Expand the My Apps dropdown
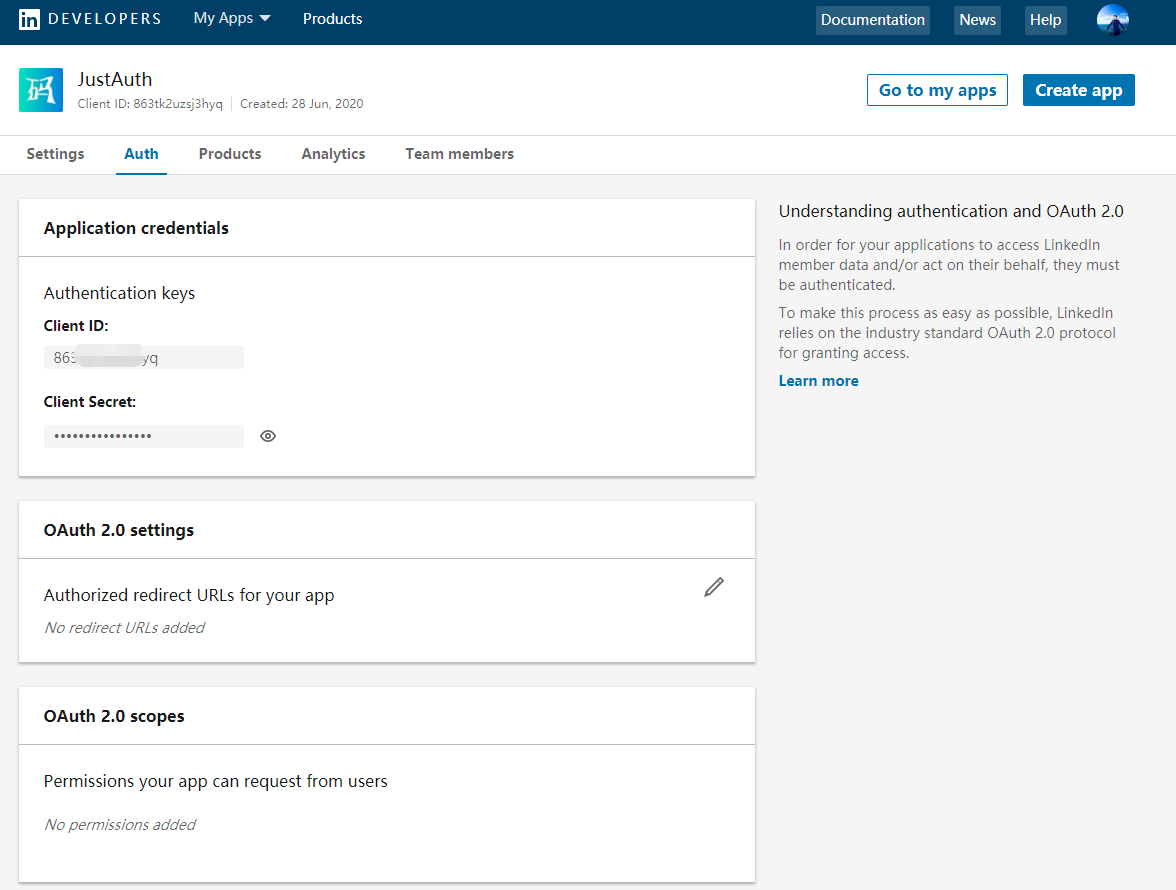The image size is (1176, 890). (x=232, y=19)
